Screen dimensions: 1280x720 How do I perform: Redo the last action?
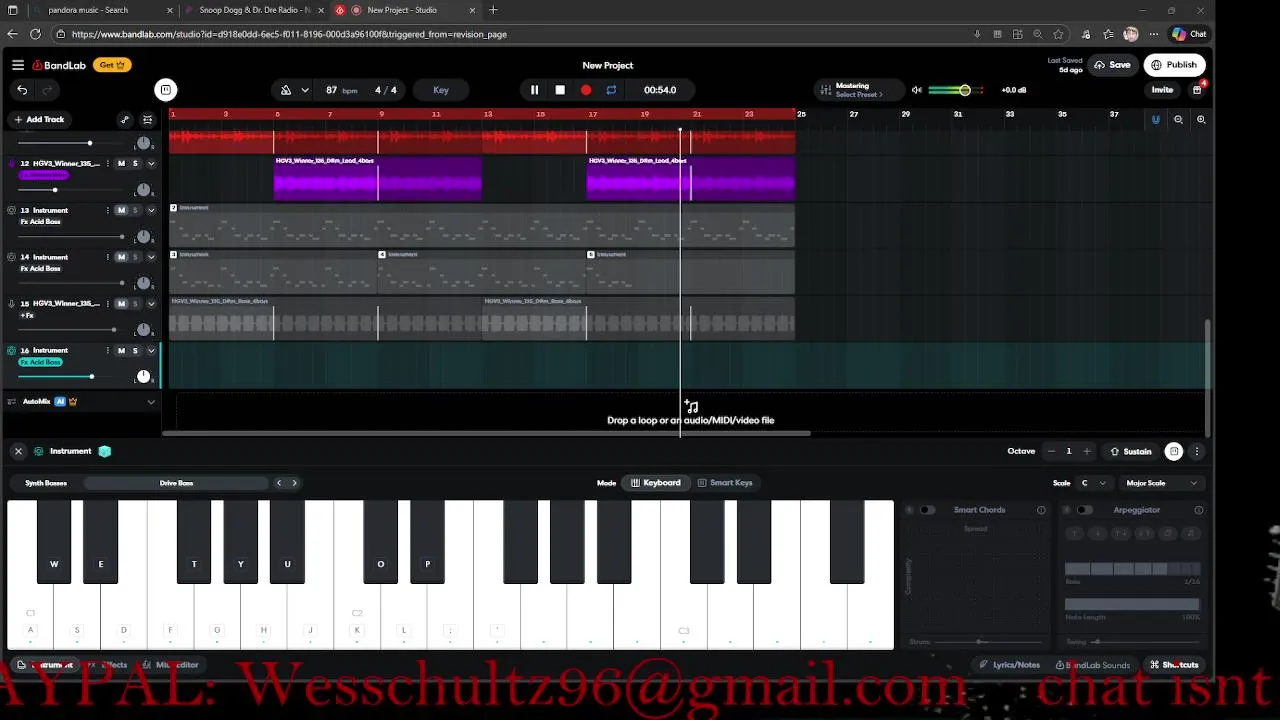(x=47, y=90)
